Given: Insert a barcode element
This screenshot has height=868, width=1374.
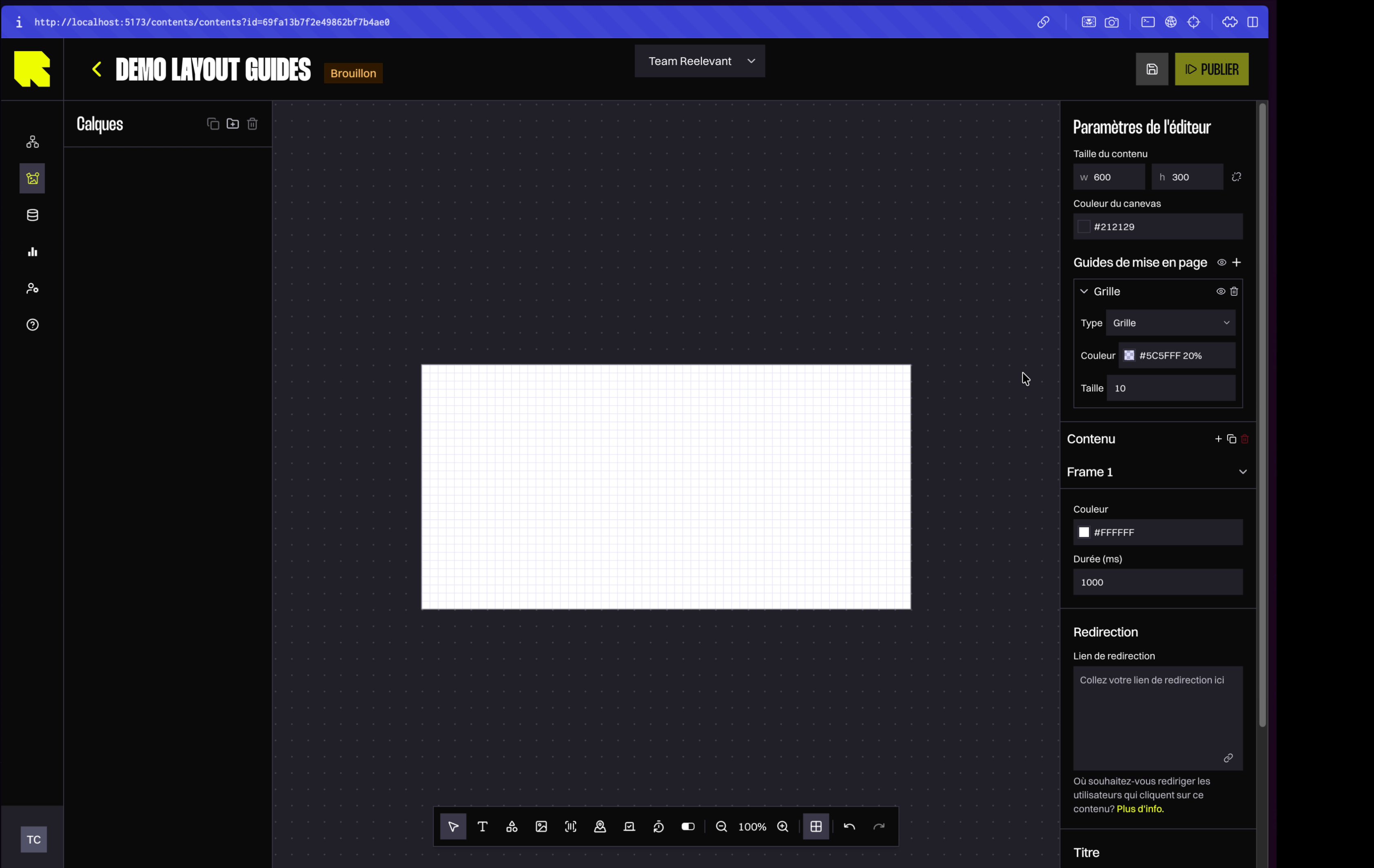Looking at the screenshot, I should [x=571, y=826].
